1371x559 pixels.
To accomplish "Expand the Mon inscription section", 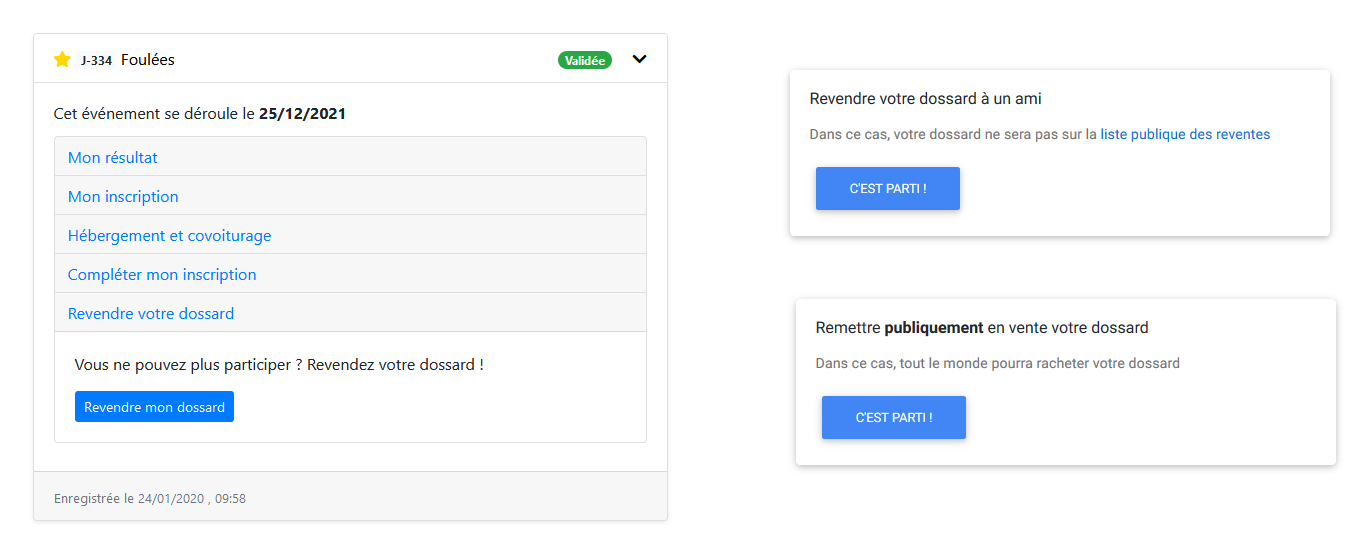I will pyautogui.click(x=123, y=196).
